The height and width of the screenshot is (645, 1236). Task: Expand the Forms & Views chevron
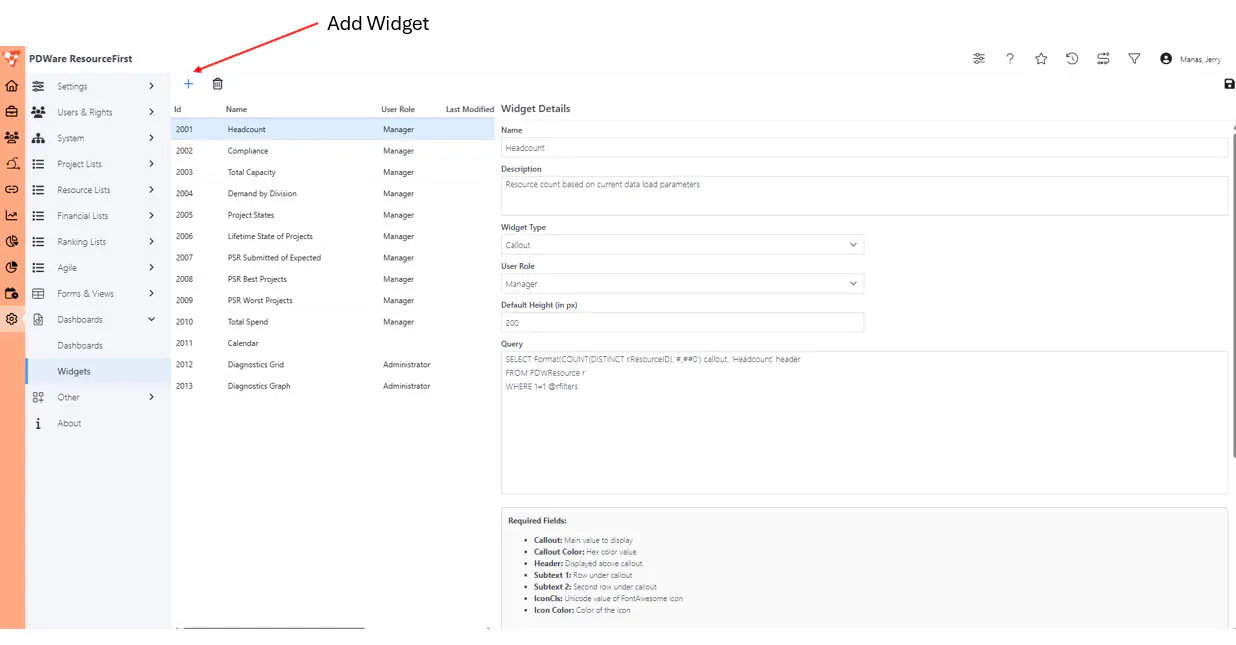152,294
